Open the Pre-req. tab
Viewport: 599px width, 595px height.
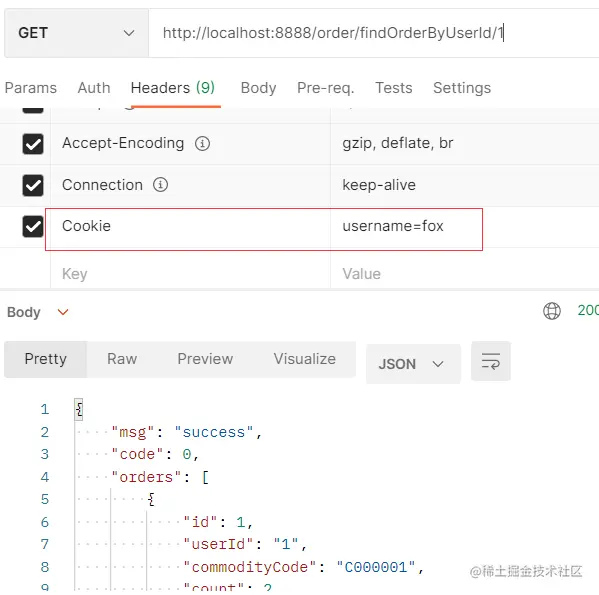326,88
